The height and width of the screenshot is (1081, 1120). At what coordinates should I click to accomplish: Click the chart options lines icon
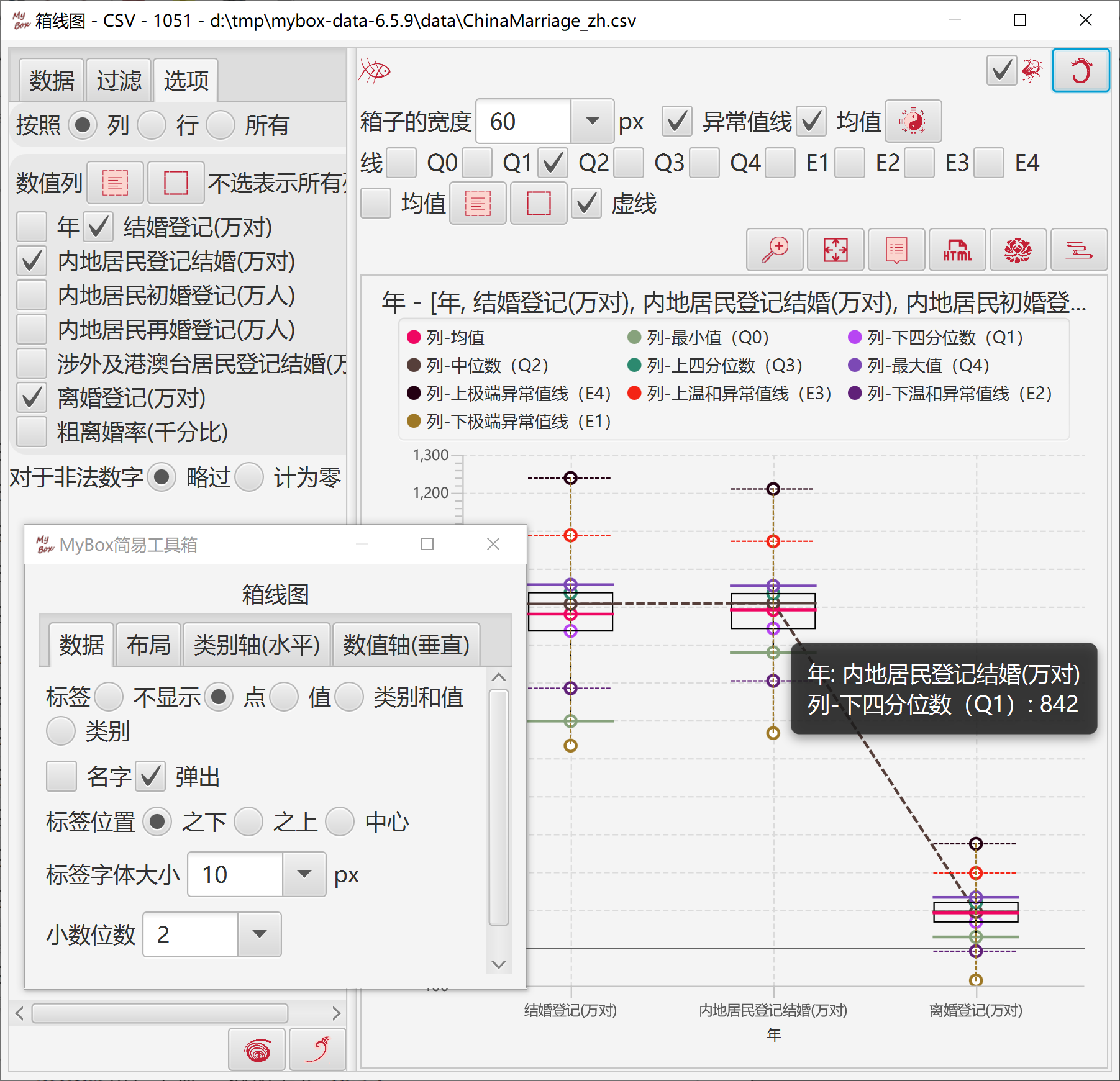click(1079, 250)
